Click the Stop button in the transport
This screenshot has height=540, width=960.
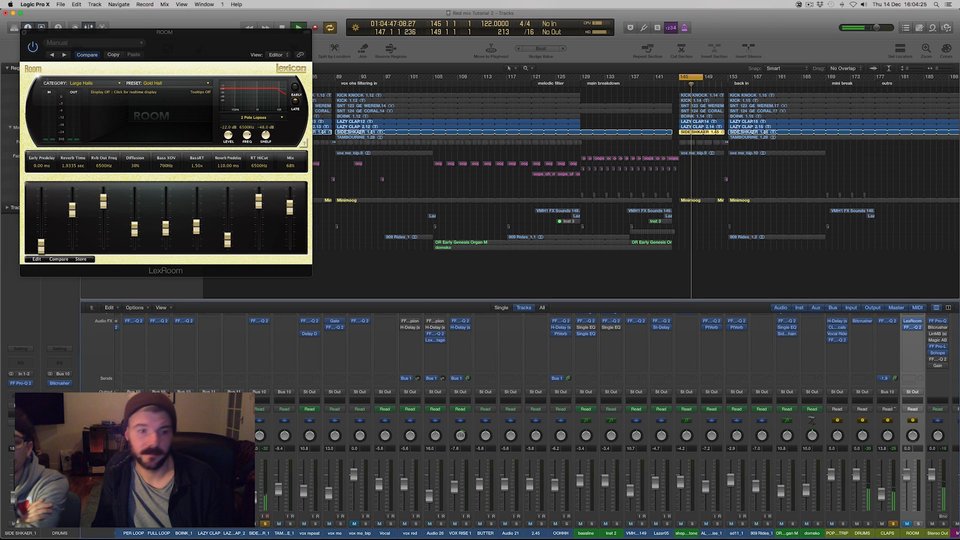point(282,28)
